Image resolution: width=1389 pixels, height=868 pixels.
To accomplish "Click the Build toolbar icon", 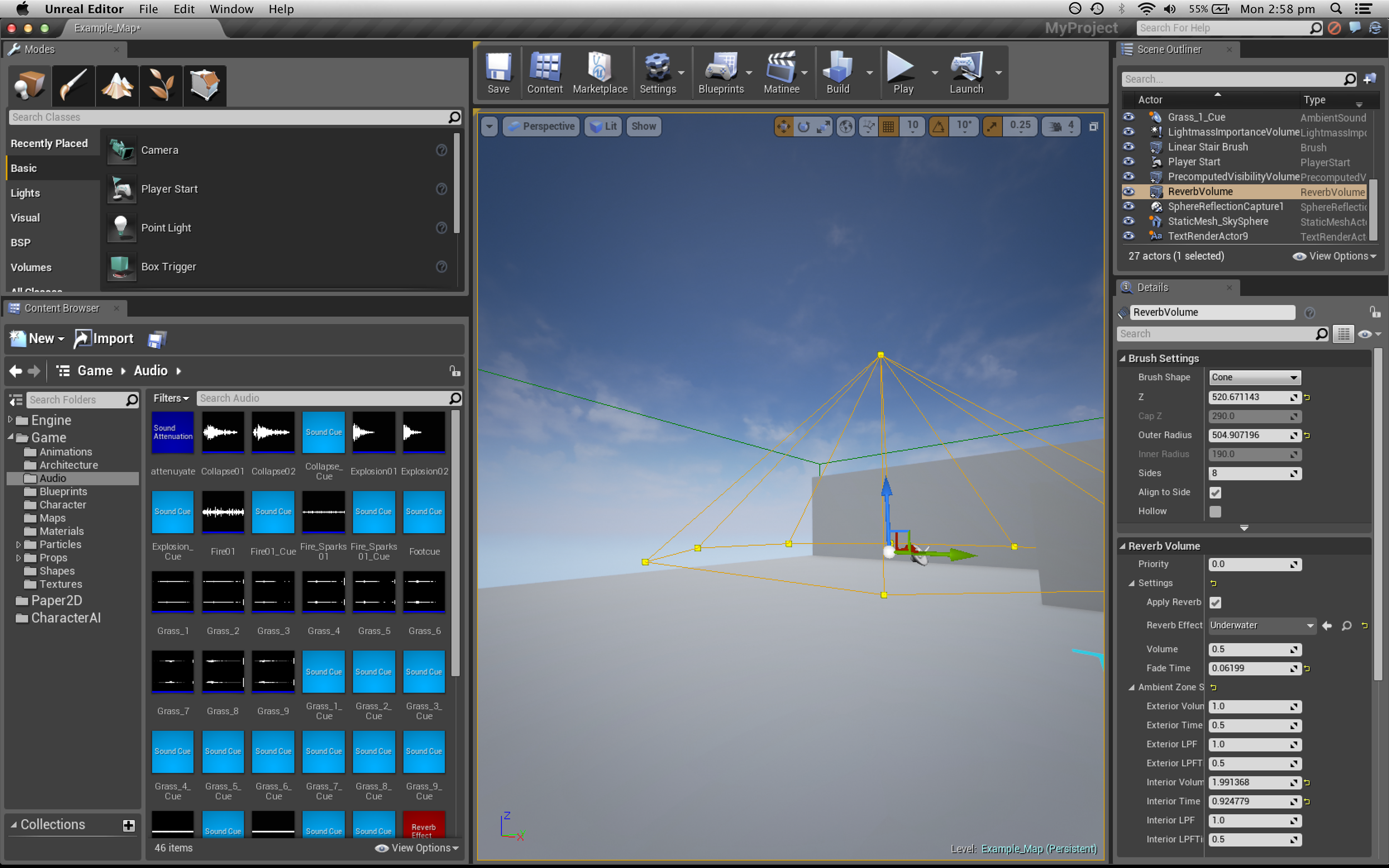I will pos(838,73).
